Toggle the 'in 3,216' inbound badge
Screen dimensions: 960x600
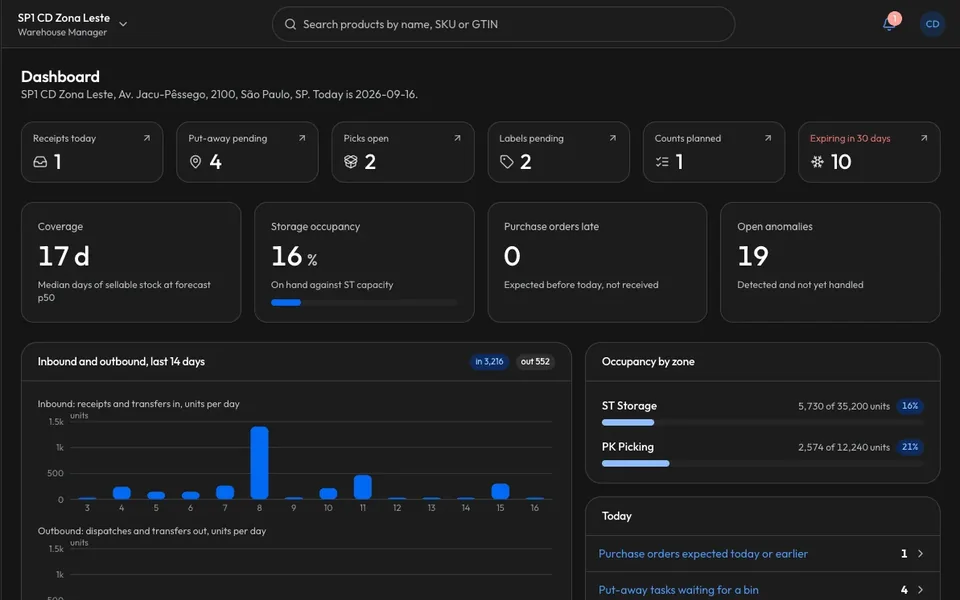pyautogui.click(x=489, y=362)
